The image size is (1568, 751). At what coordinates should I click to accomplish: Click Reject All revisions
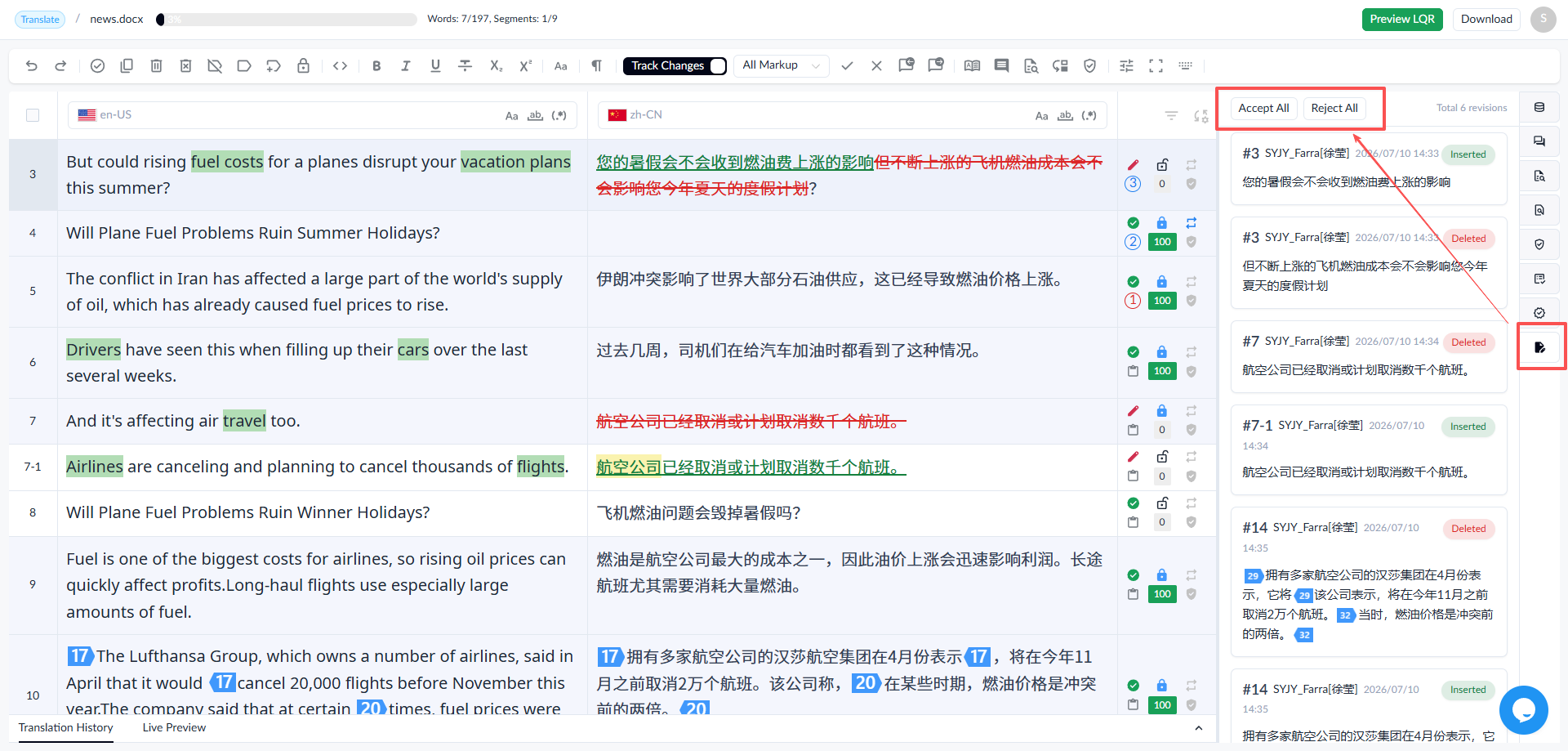pyautogui.click(x=1334, y=108)
